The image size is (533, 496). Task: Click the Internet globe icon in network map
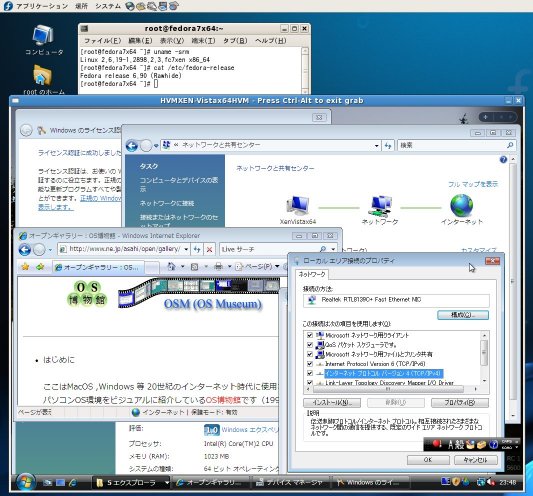tap(461, 205)
